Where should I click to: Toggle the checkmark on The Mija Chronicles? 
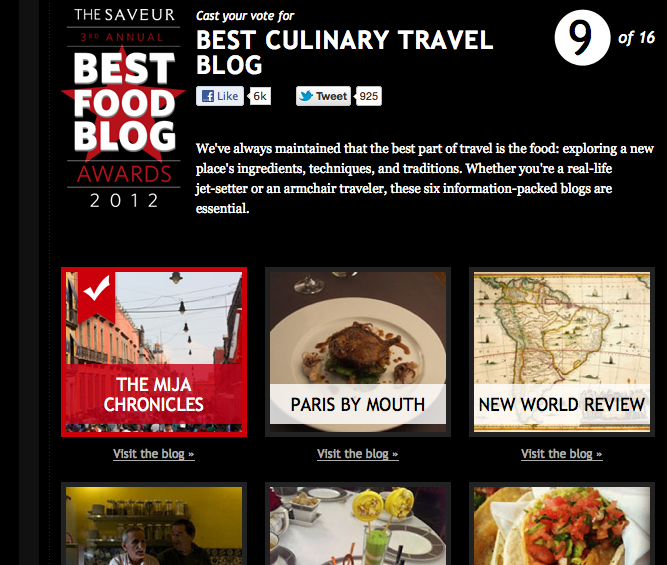(x=97, y=296)
